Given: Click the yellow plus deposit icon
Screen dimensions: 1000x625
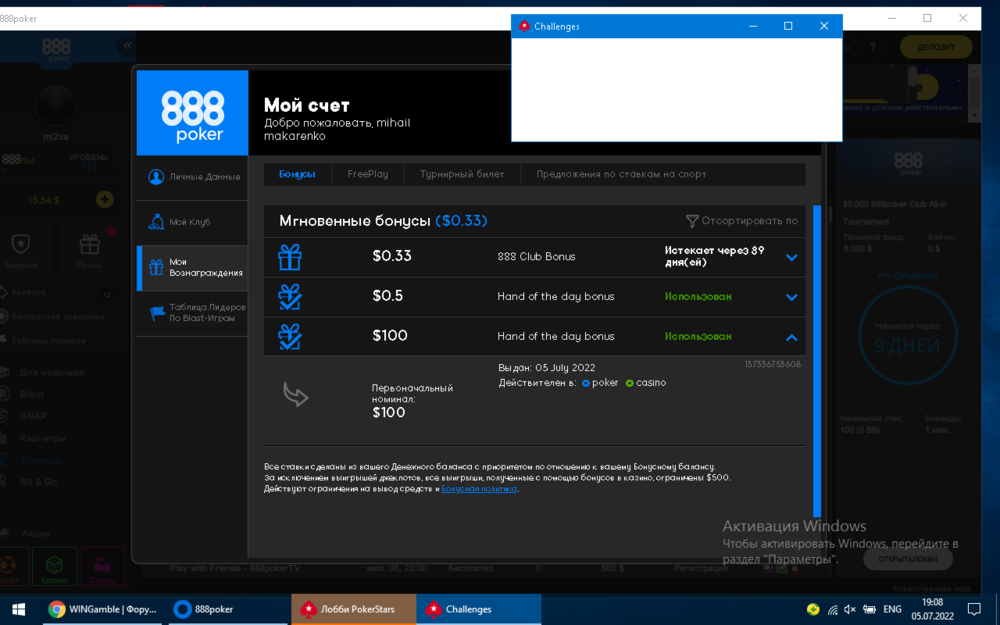Looking at the screenshot, I should pyautogui.click(x=104, y=200).
